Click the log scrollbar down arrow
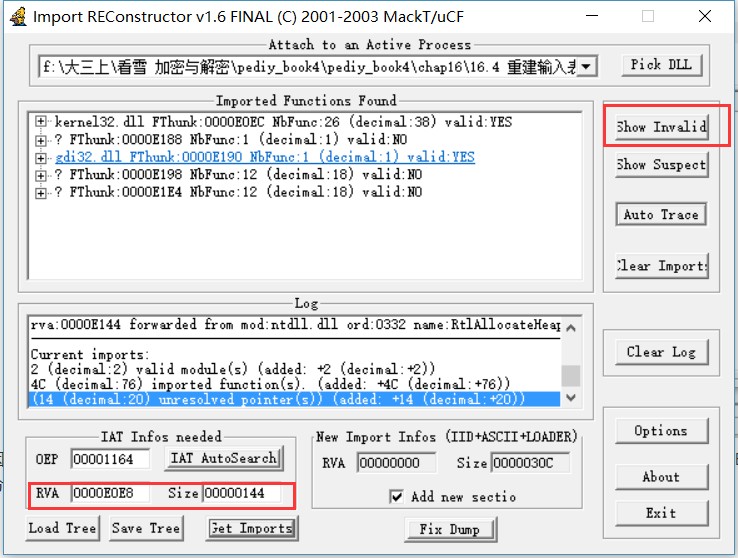The image size is (738, 558). click(x=571, y=398)
